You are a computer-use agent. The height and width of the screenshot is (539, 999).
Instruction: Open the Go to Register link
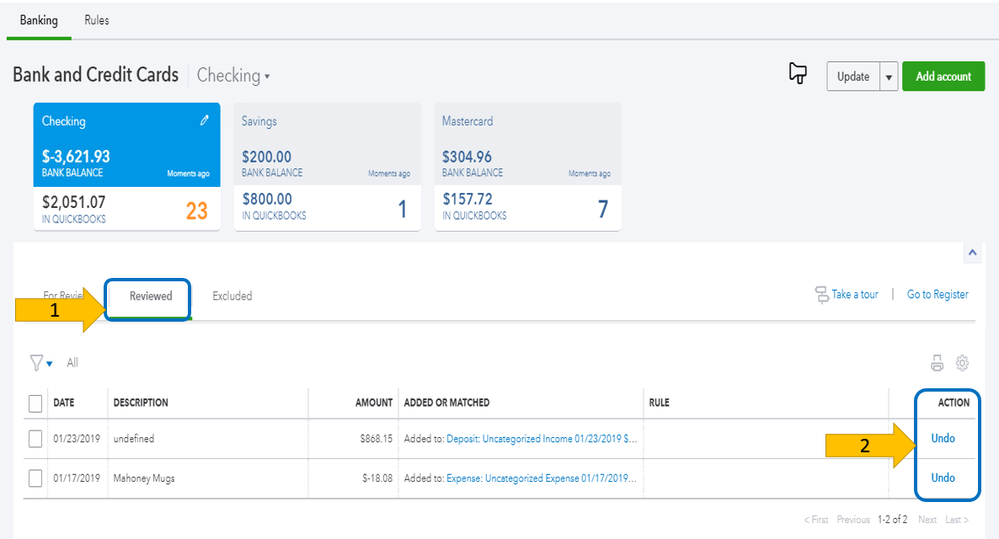(937, 294)
